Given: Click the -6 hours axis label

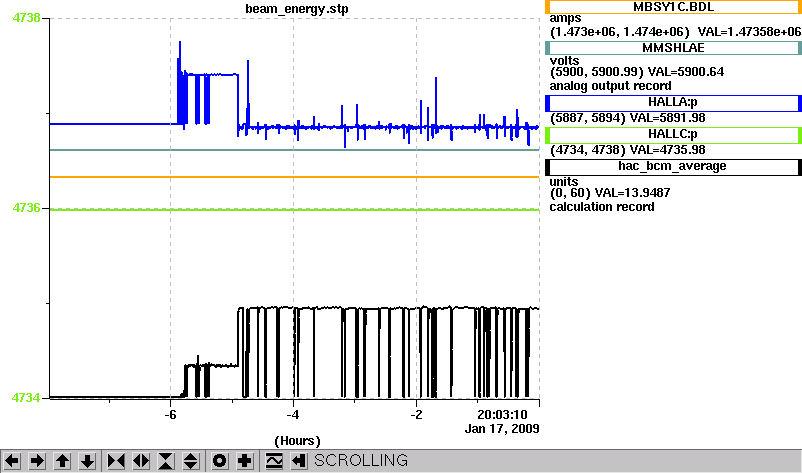Looking at the screenshot, I should [170, 415].
